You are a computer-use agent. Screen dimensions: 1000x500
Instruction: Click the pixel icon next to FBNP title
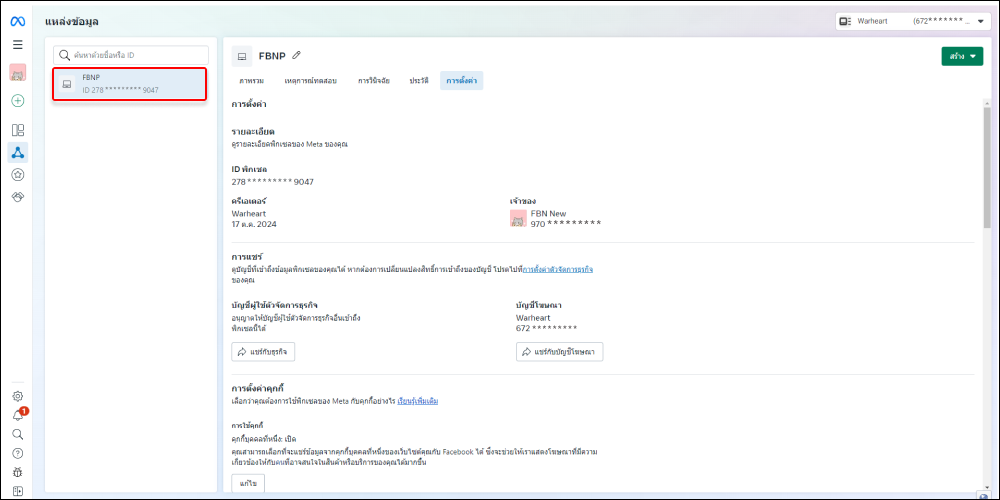(x=242, y=57)
